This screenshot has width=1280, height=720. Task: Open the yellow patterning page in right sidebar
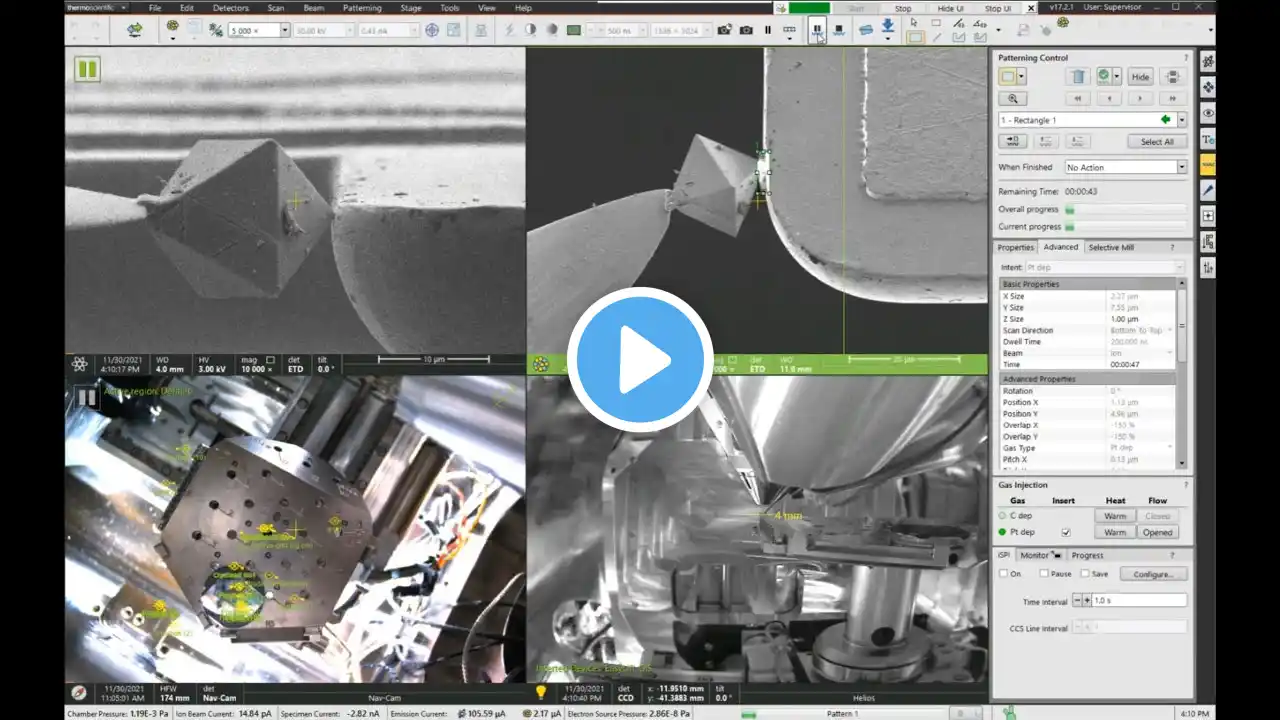point(1208,164)
